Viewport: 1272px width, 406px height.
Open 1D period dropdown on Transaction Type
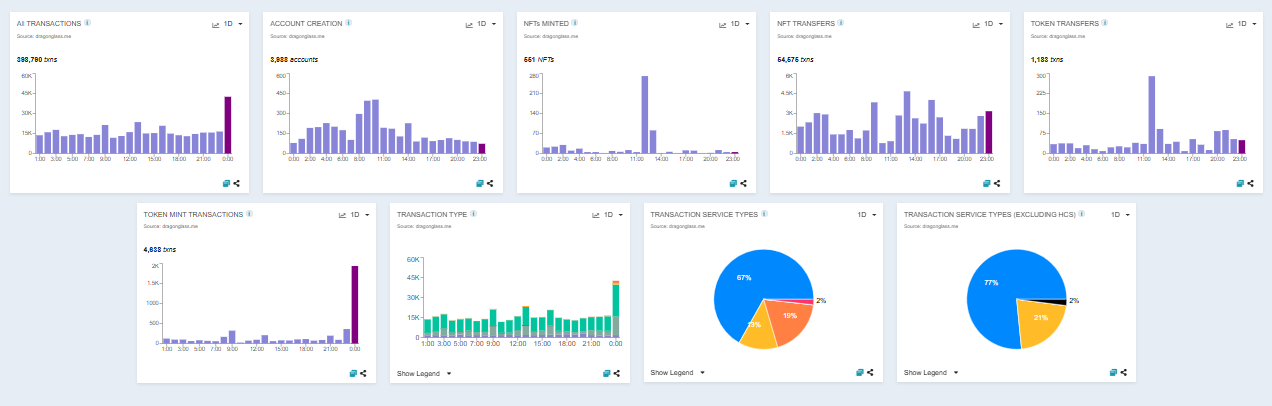tap(614, 214)
